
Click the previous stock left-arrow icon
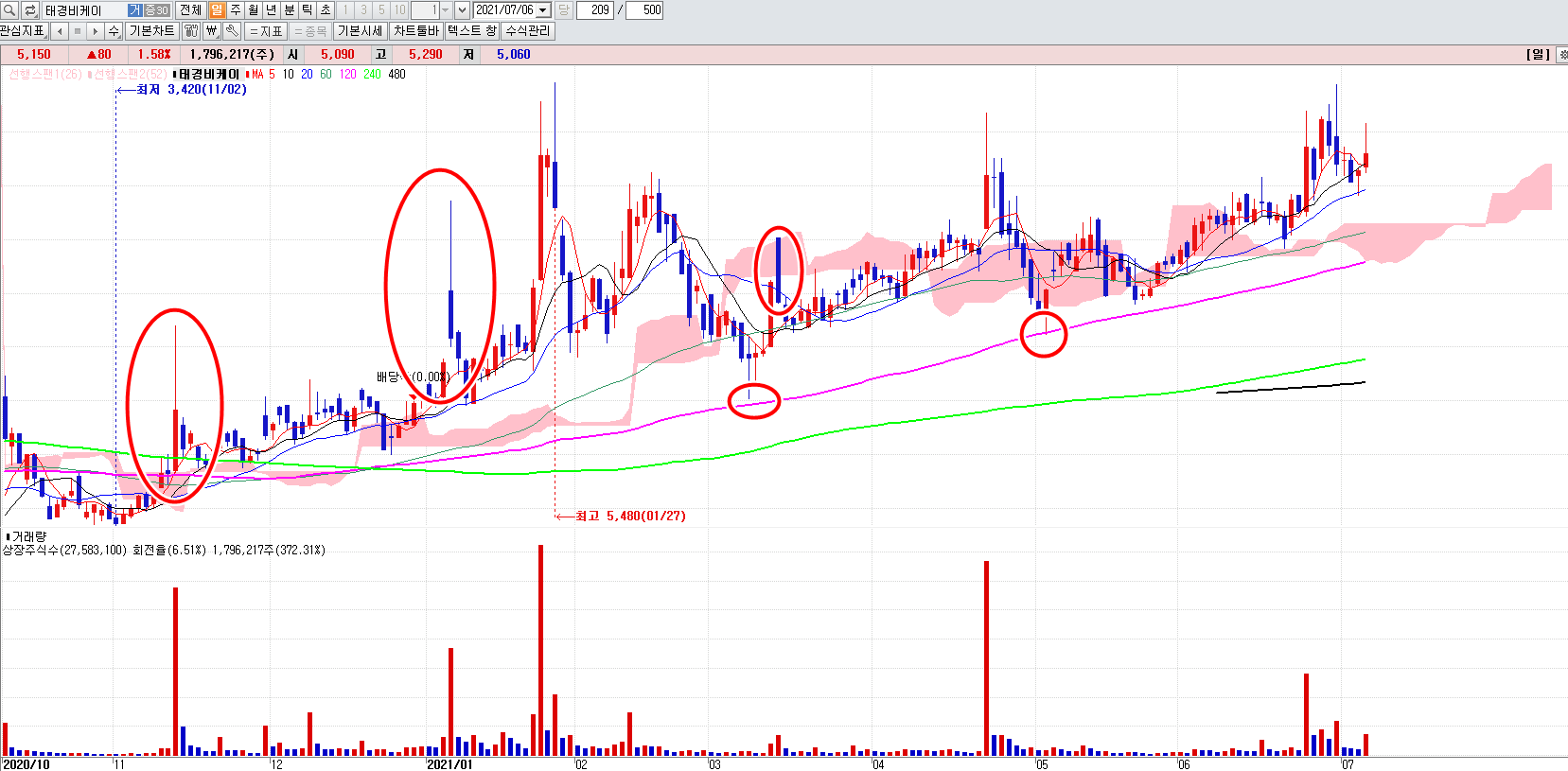[x=60, y=31]
